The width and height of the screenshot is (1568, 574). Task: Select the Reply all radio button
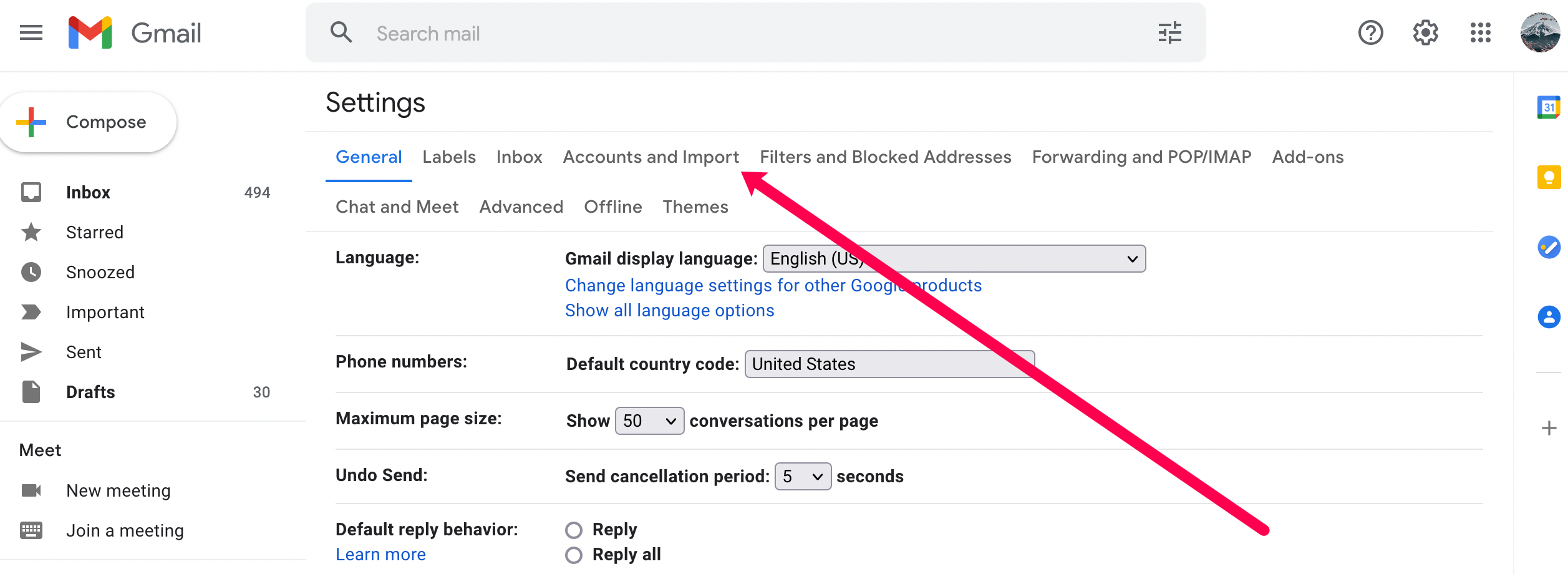(x=574, y=555)
